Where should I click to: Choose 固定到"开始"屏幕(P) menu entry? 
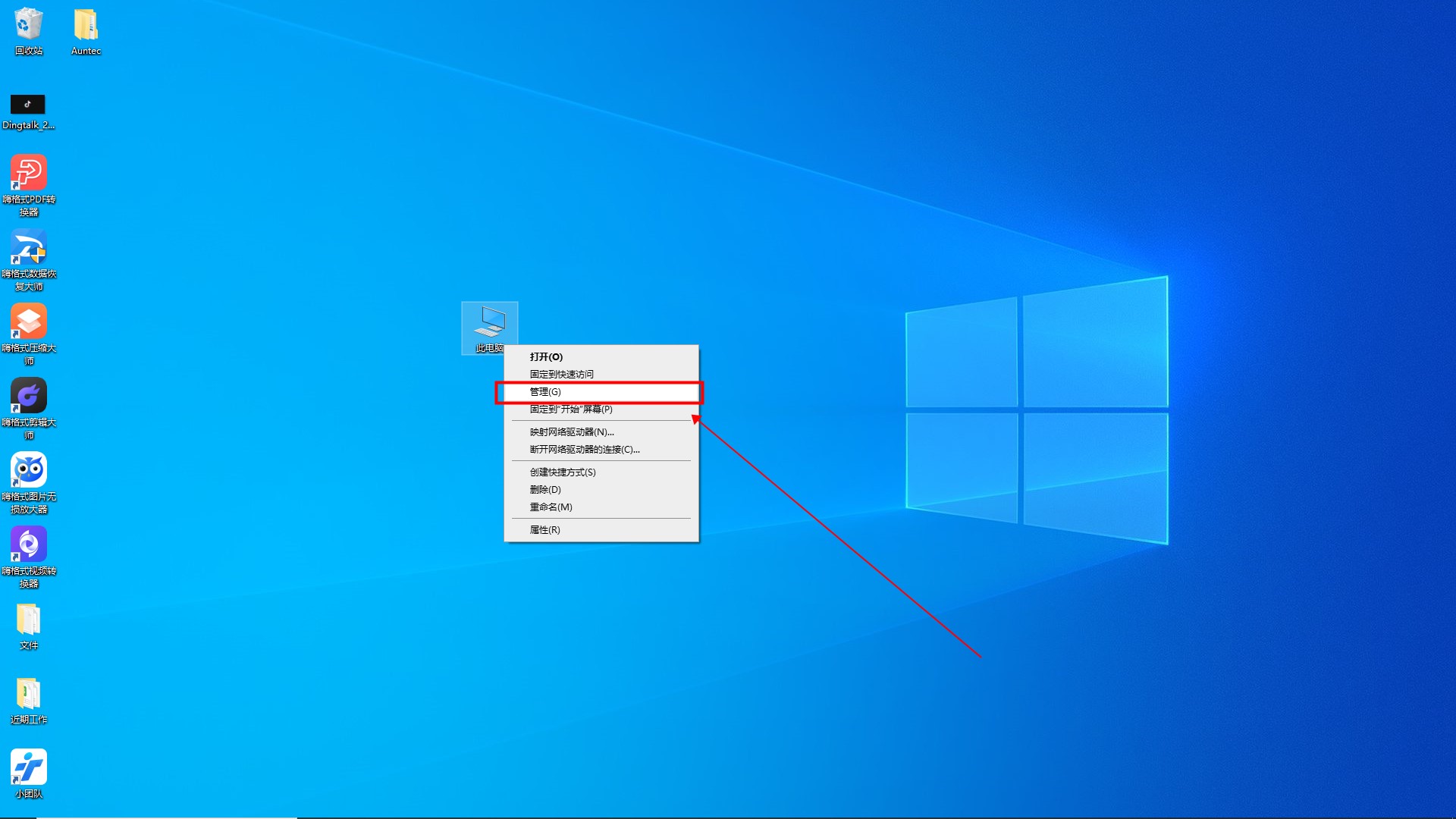pyautogui.click(x=601, y=409)
